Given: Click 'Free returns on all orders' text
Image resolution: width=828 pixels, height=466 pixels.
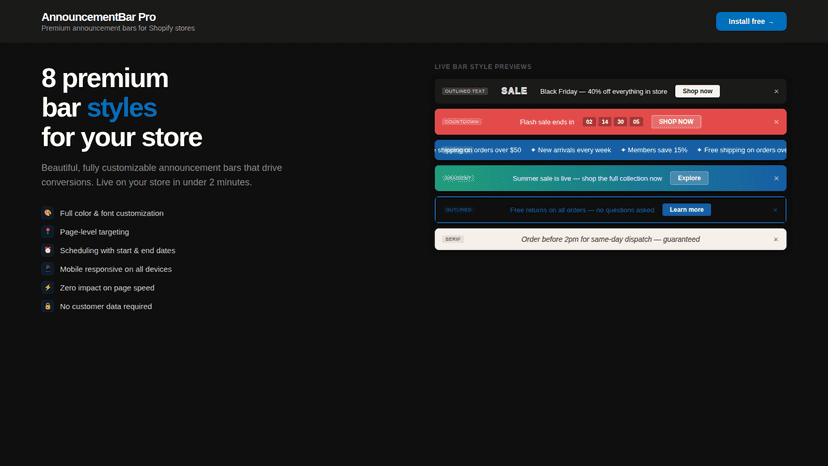Looking at the screenshot, I should 582,210.
